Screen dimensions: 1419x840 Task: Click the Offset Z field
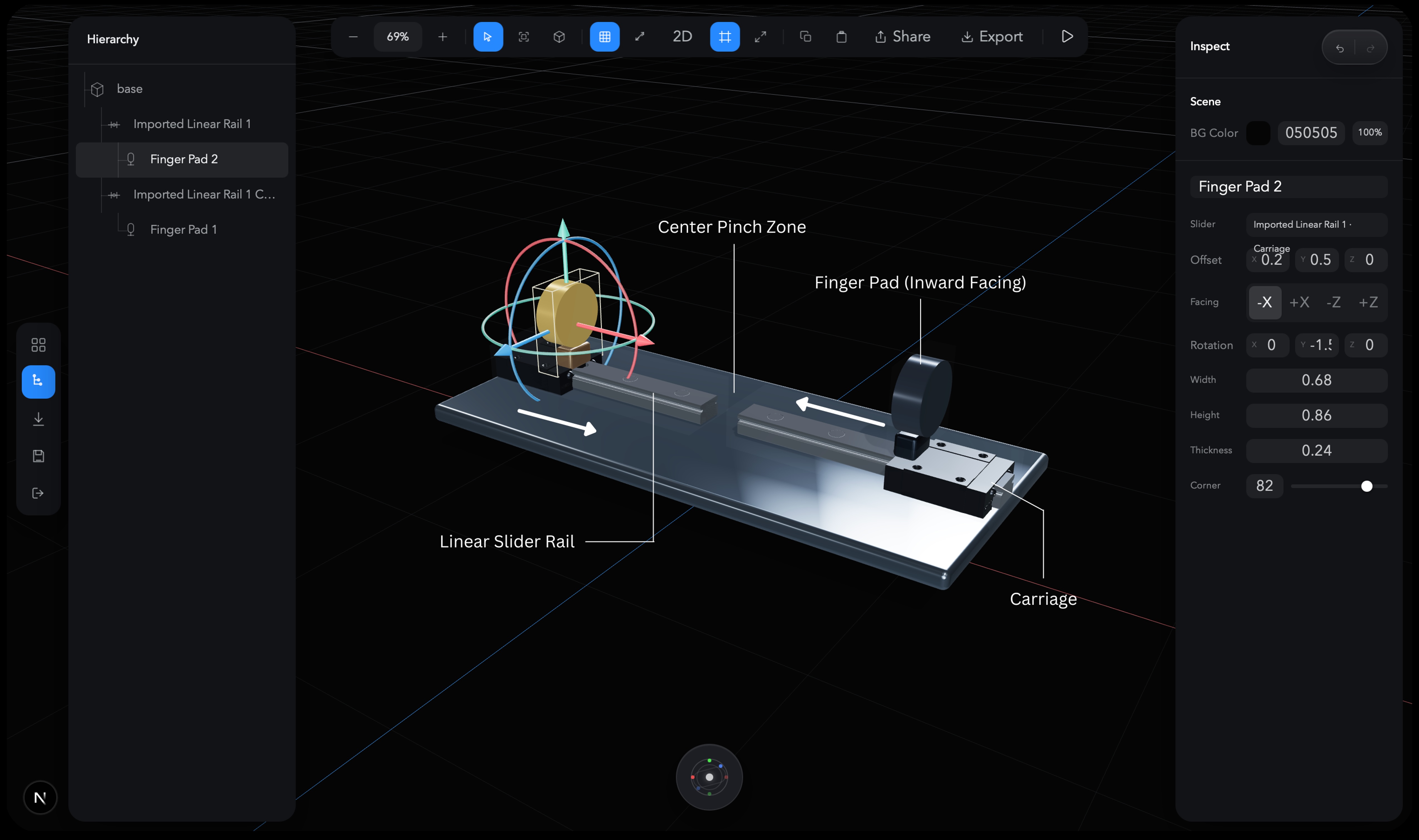pyautogui.click(x=1366, y=260)
